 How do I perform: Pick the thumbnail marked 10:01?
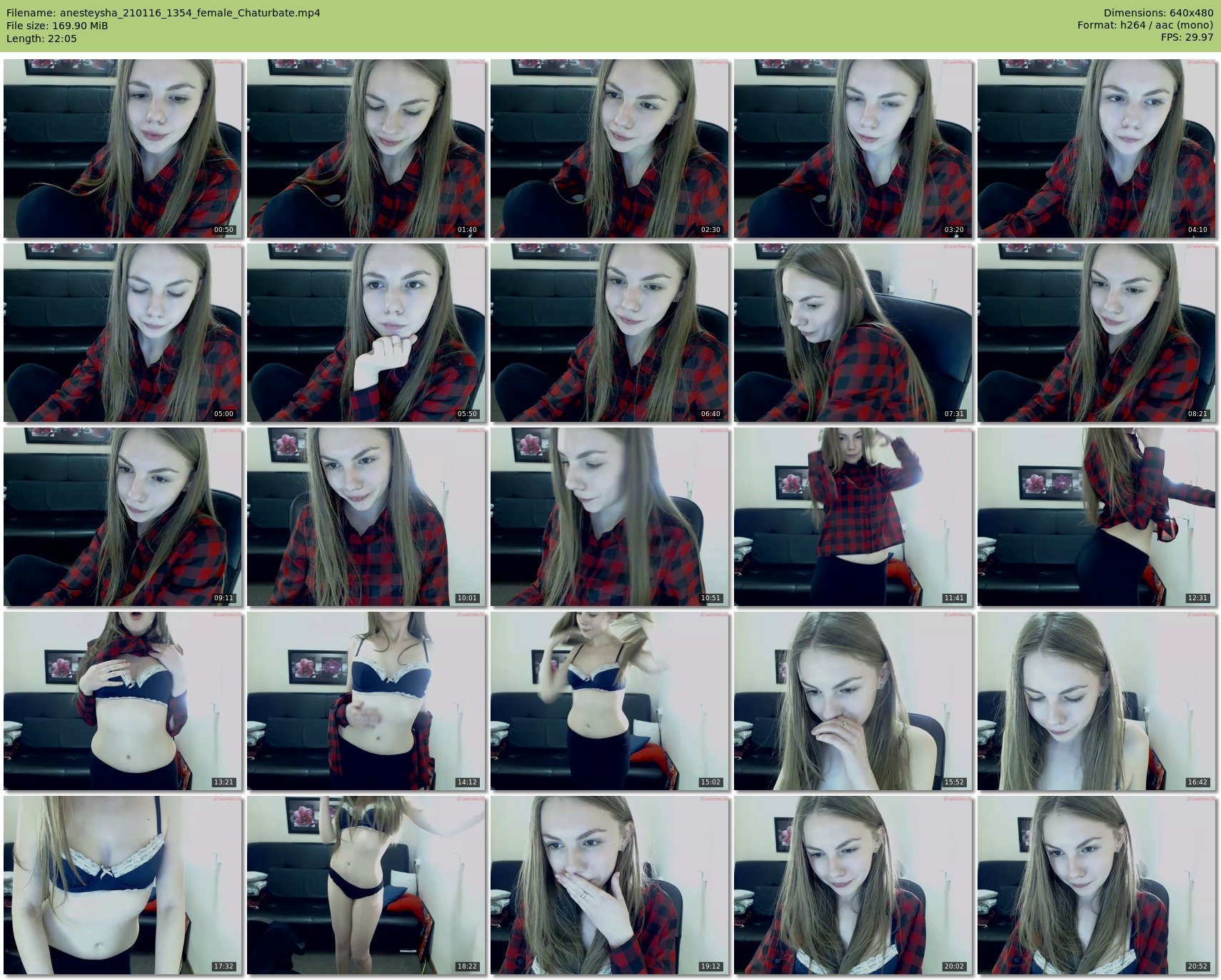(366, 517)
